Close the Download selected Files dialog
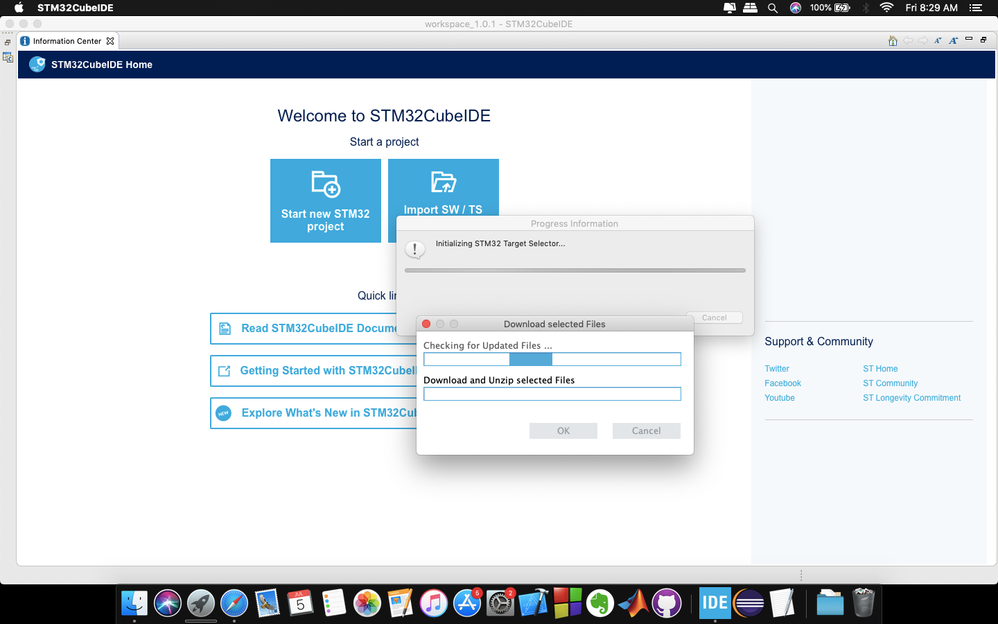The width and height of the screenshot is (998, 624). pyautogui.click(x=426, y=324)
